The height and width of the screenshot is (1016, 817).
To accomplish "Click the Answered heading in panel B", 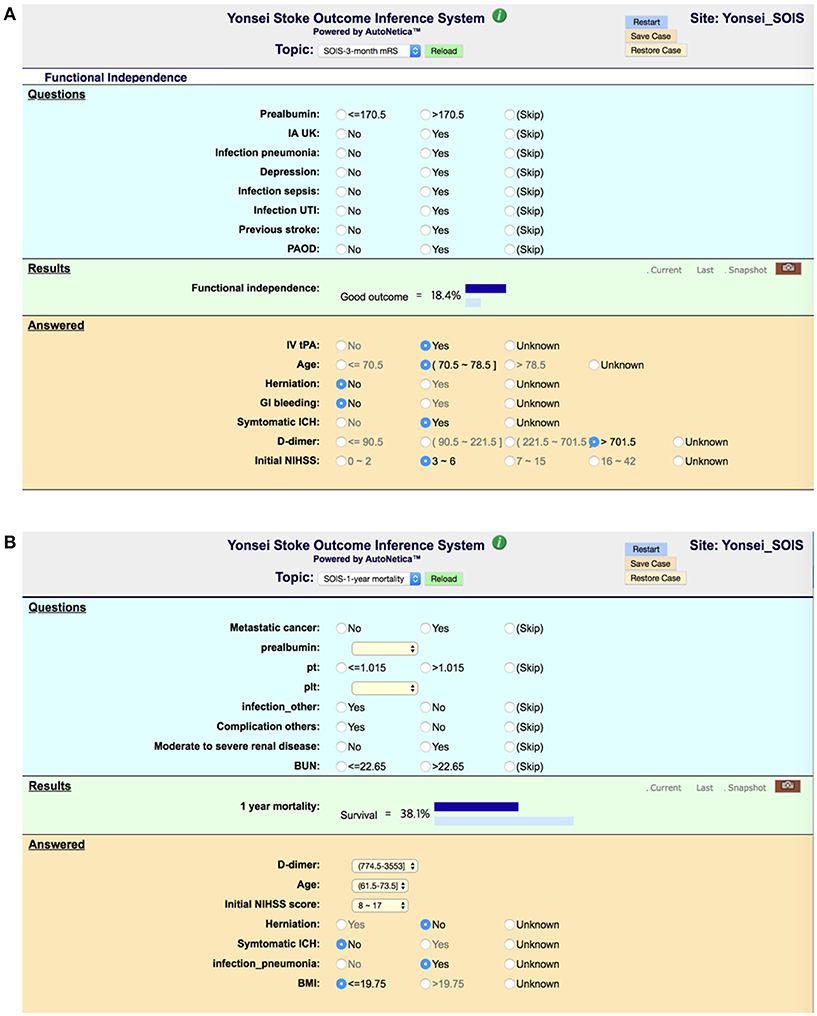I will point(56,844).
